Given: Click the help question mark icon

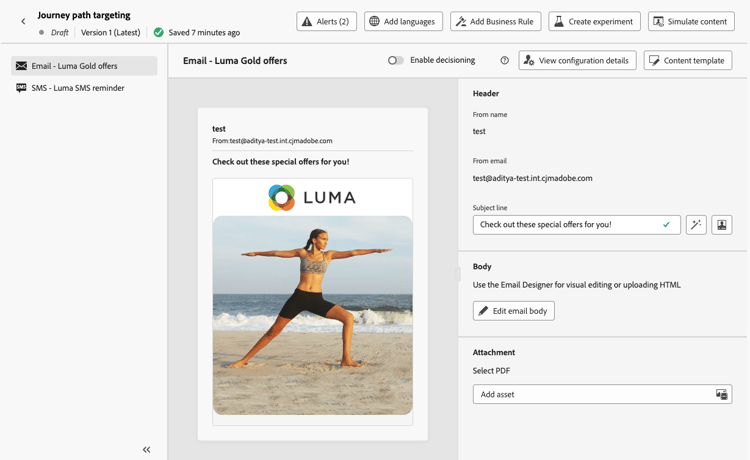Looking at the screenshot, I should [504, 60].
